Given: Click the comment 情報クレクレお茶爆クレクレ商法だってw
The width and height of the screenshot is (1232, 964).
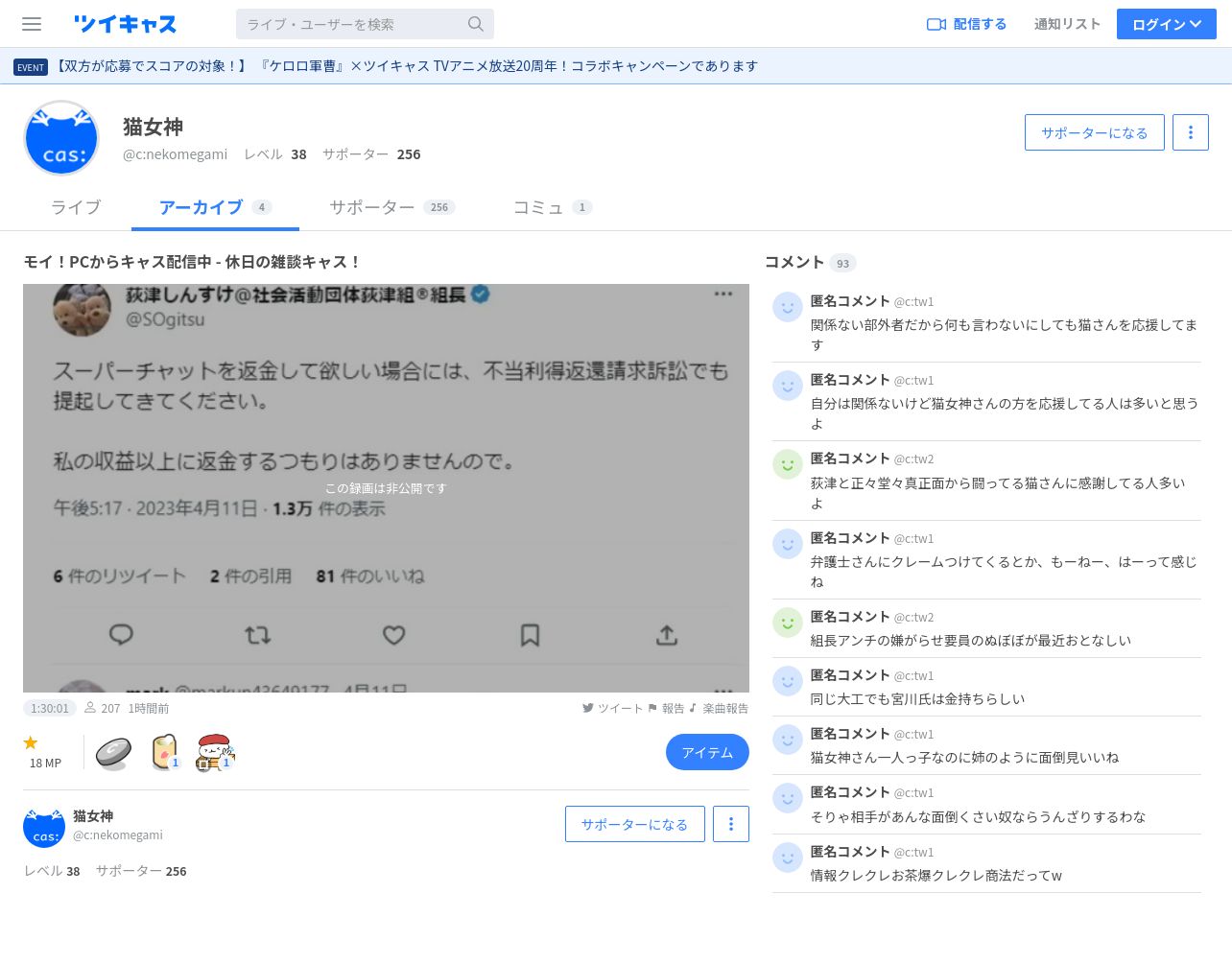Looking at the screenshot, I should (x=936, y=876).
